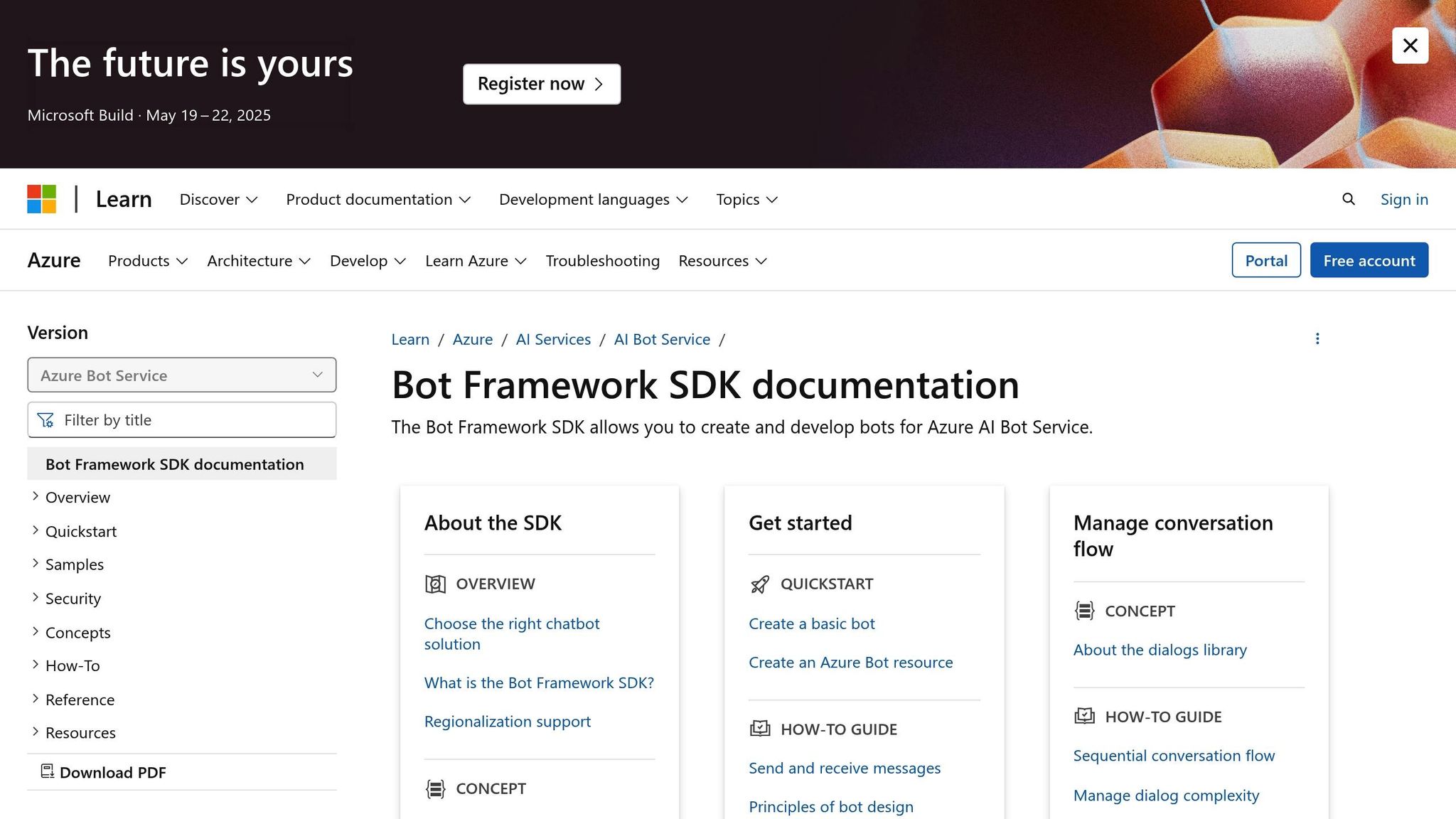Open the Product documentation menu

[378, 200]
